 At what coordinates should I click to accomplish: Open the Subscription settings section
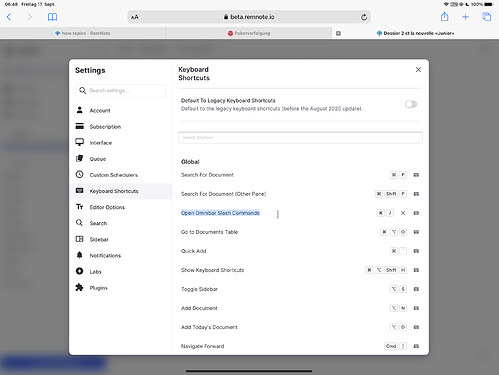pyautogui.click(x=121, y=127)
